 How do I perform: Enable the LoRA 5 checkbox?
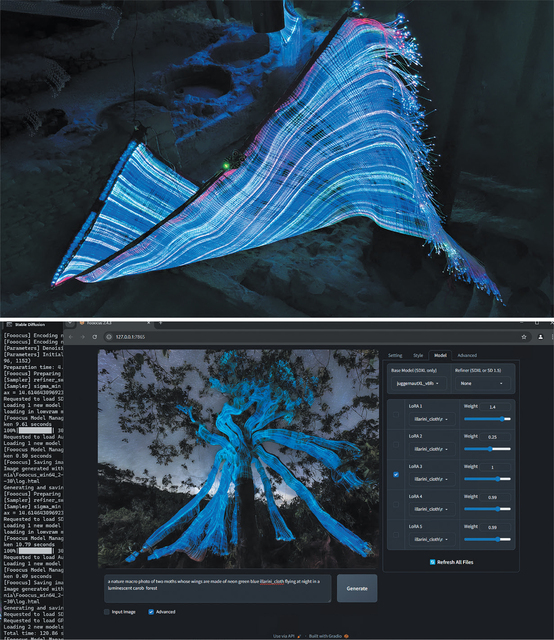pos(396,535)
